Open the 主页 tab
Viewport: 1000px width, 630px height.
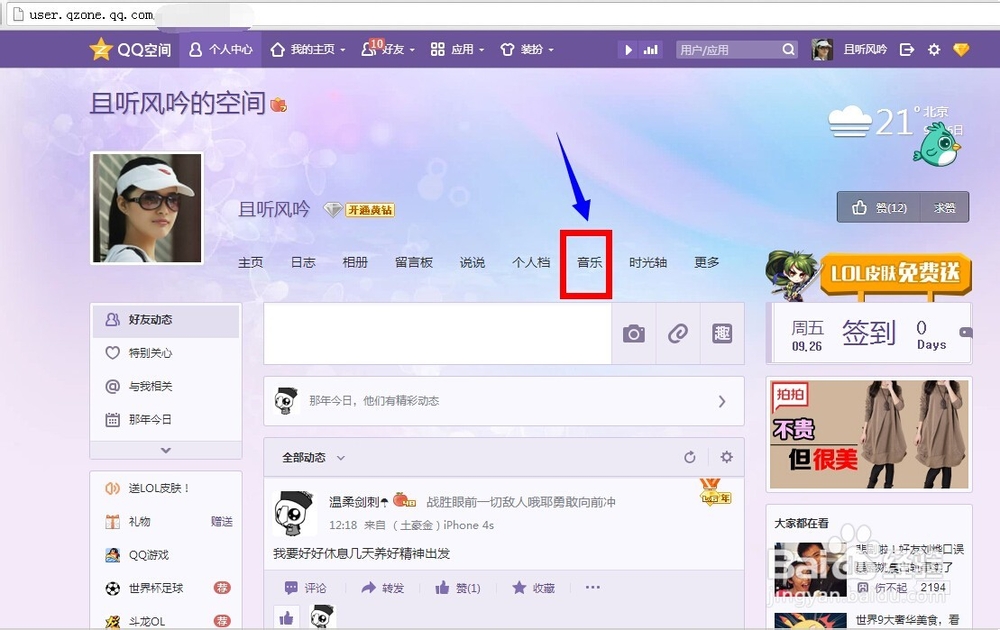tap(251, 262)
